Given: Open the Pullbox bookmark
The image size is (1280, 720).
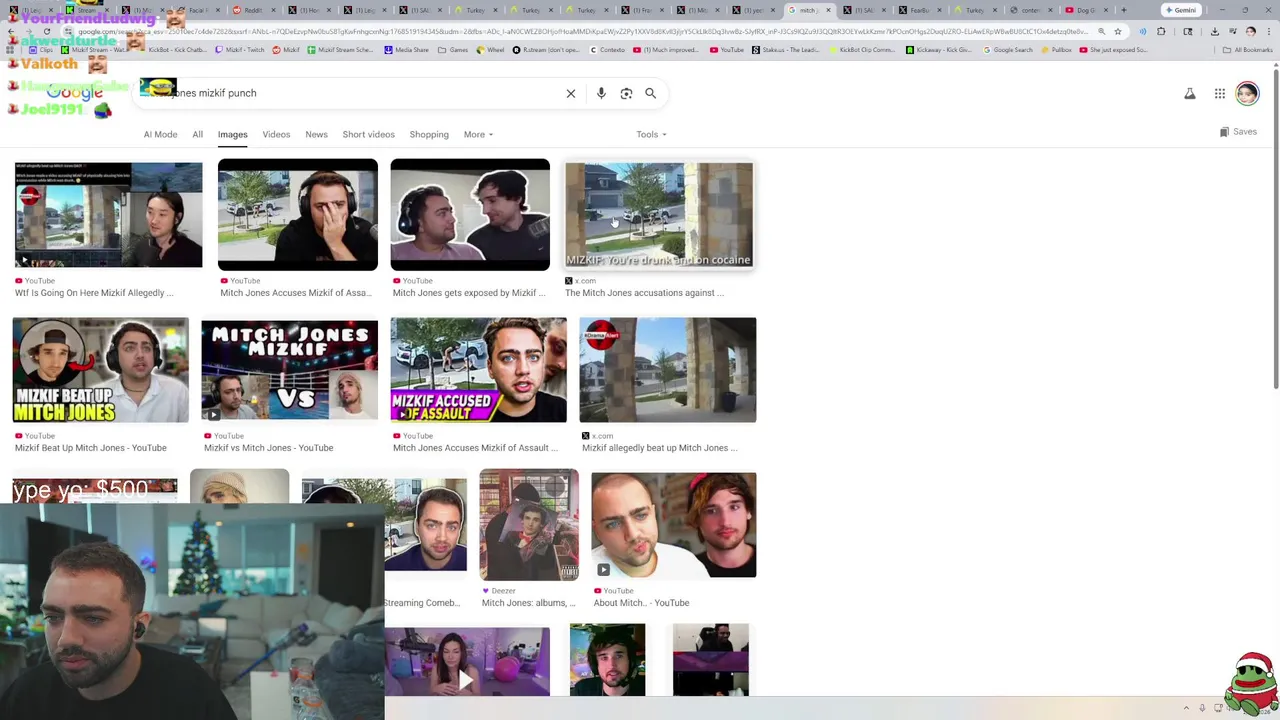Looking at the screenshot, I should [1056, 50].
